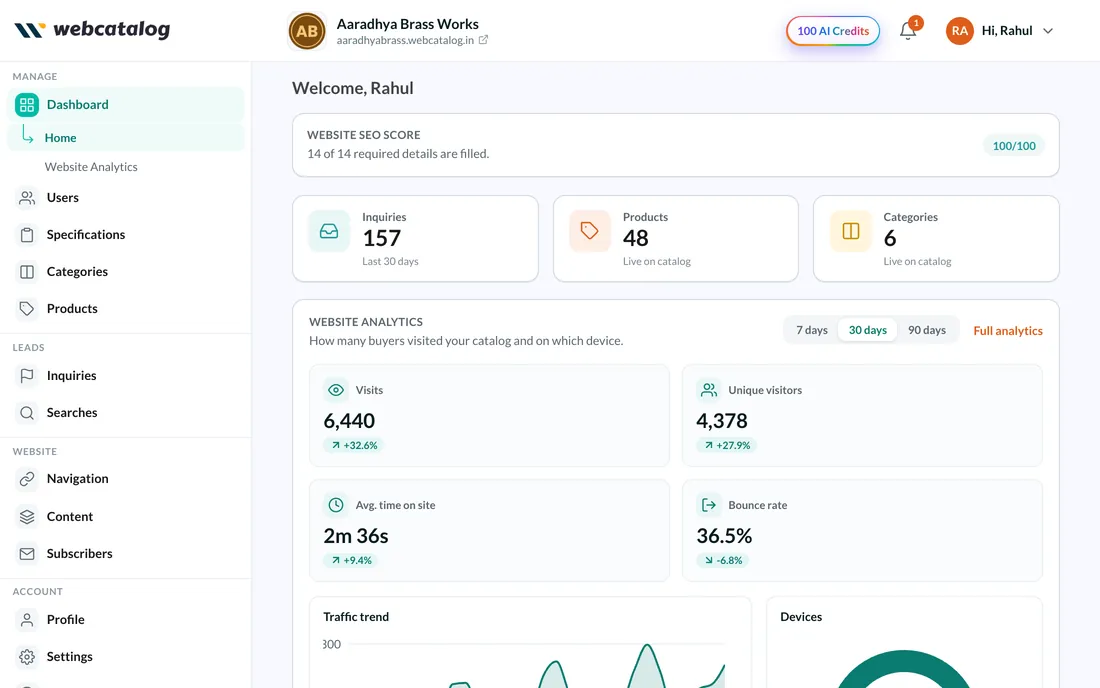Image resolution: width=1100 pixels, height=688 pixels.
Task: Select Home under Dashboard
Action: [126, 137]
